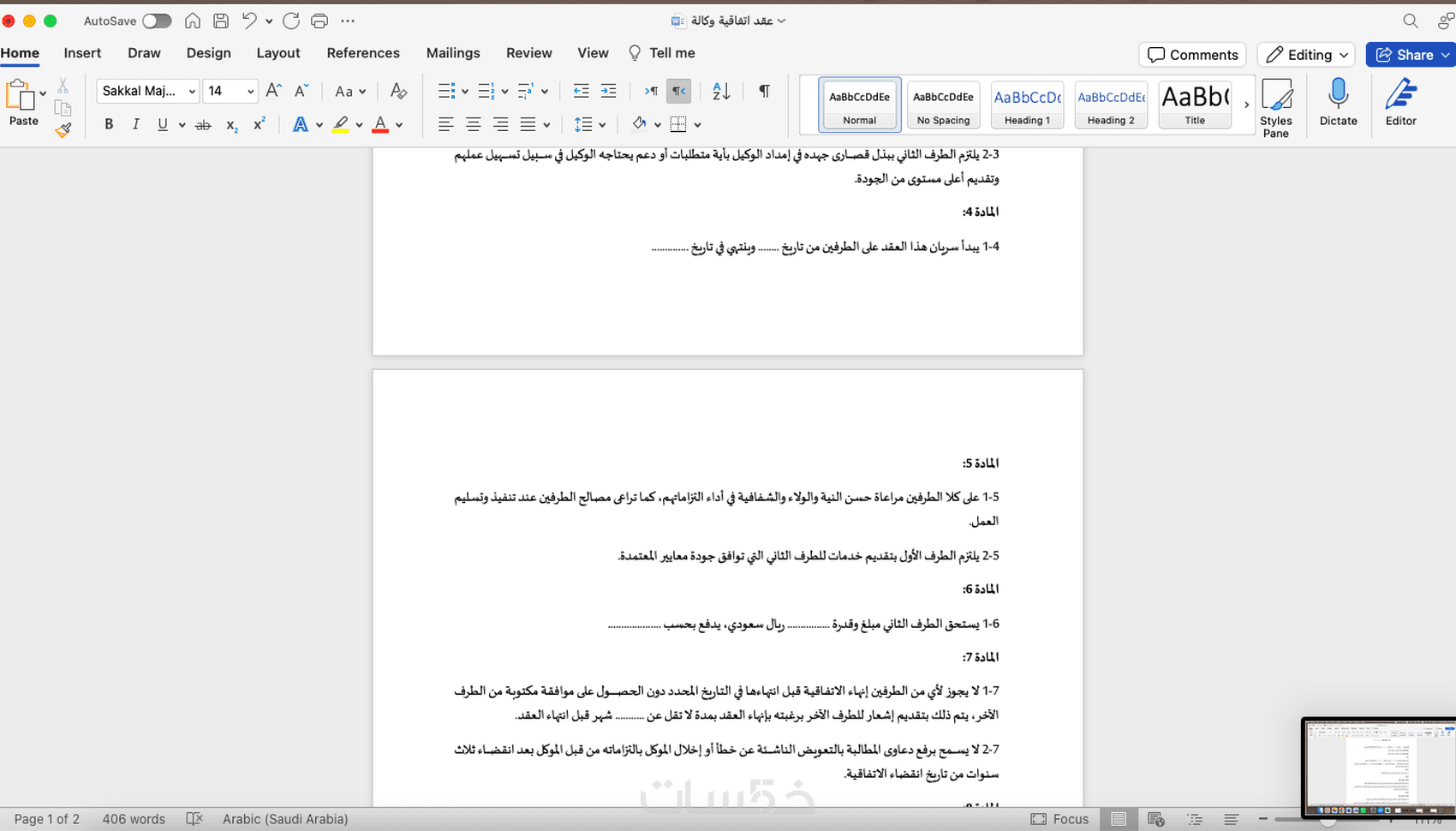Open the Layout ribbon tab
This screenshot has width=1456, height=831.
coord(278,53)
